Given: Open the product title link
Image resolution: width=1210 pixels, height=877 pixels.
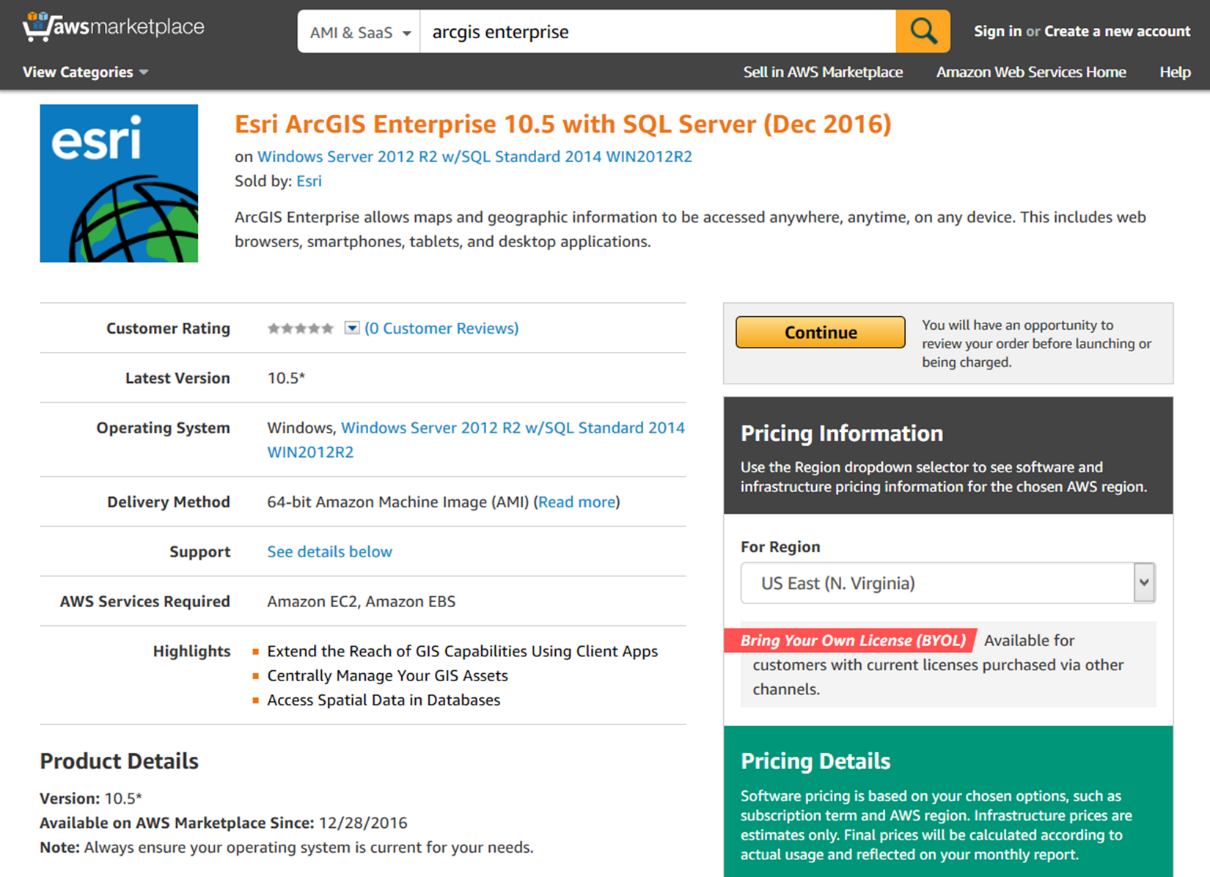Looking at the screenshot, I should (563, 124).
